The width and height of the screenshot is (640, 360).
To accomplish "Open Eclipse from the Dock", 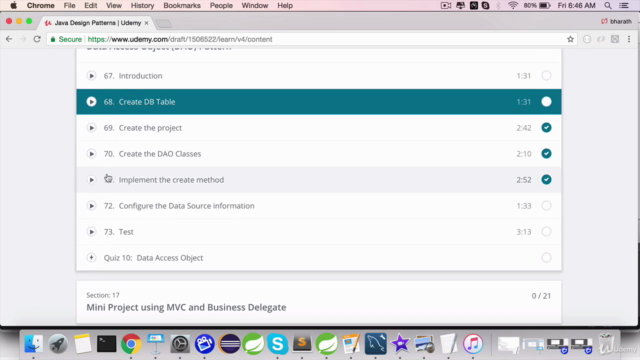I will tap(229, 344).
